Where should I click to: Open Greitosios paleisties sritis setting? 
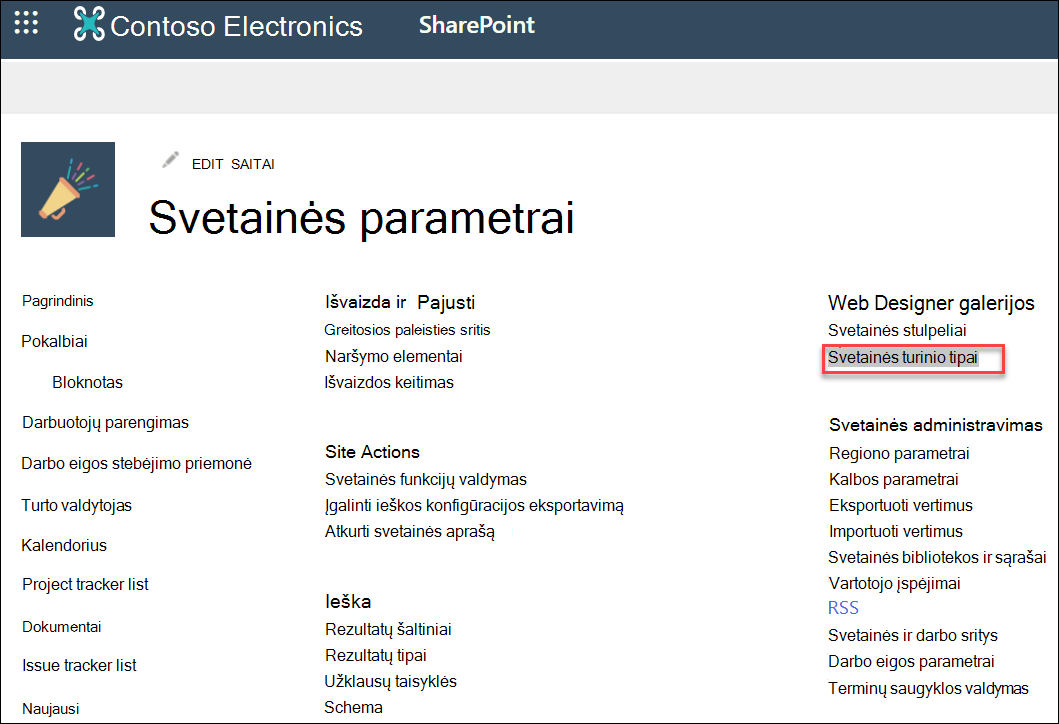pyautogui.click(x=407, y=330)
